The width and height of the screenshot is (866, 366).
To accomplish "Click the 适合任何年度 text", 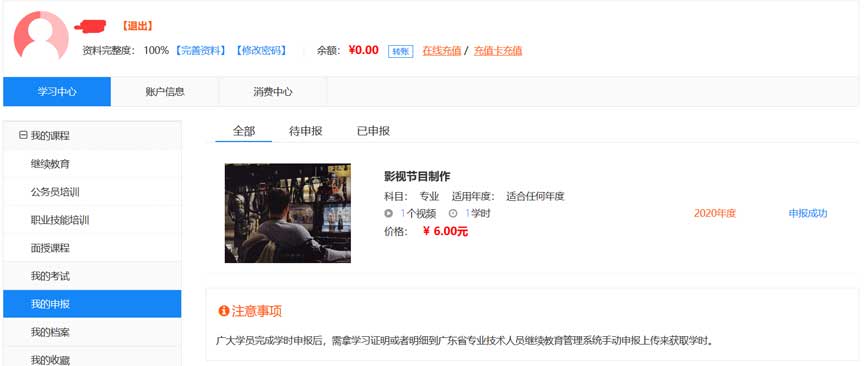I will coord(535,197).
